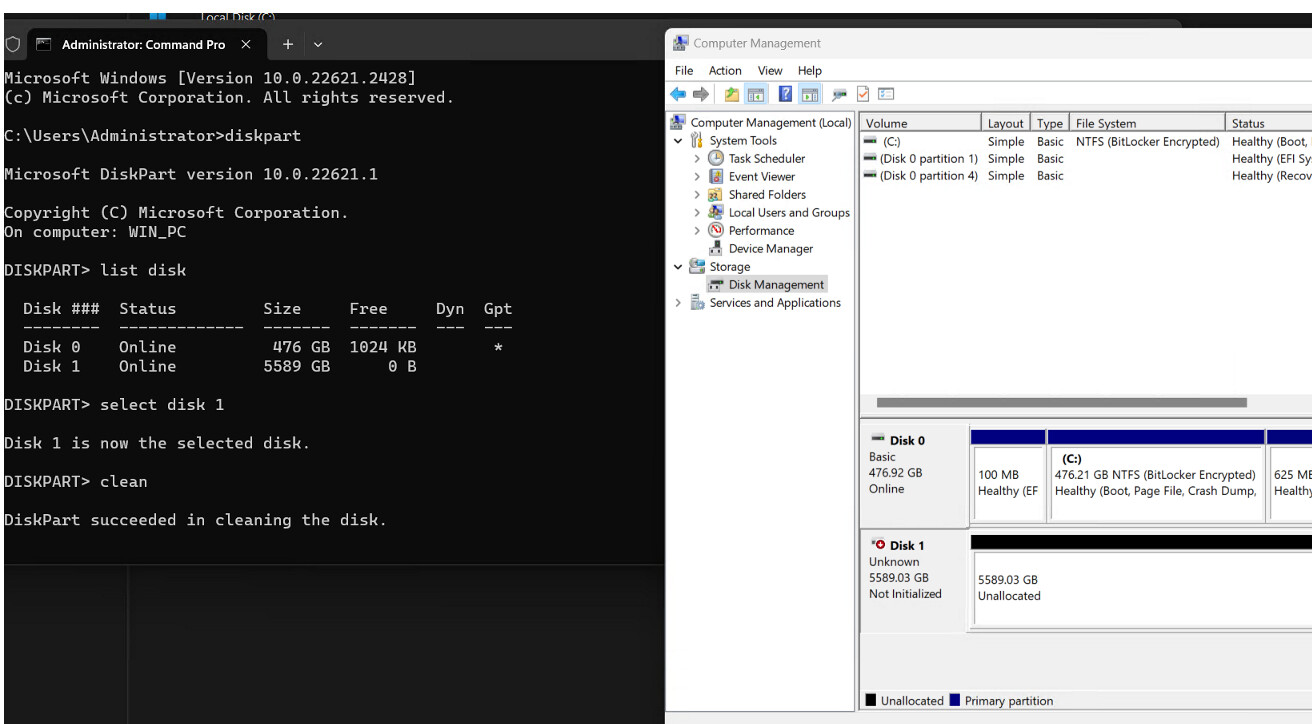Collapse the System Tools tree node

(679, 141)
